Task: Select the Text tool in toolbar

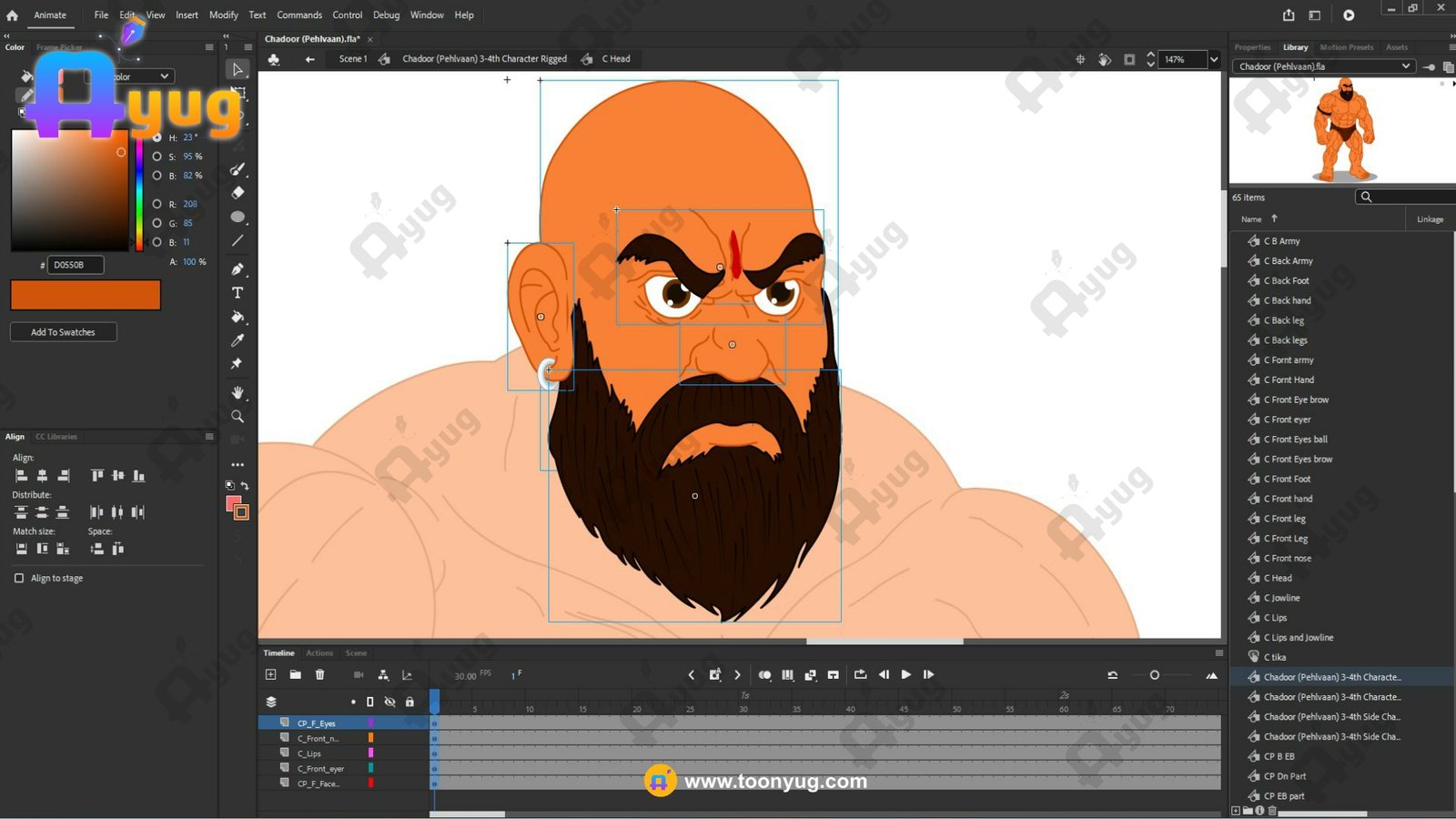Action: [x=238, y=293]
